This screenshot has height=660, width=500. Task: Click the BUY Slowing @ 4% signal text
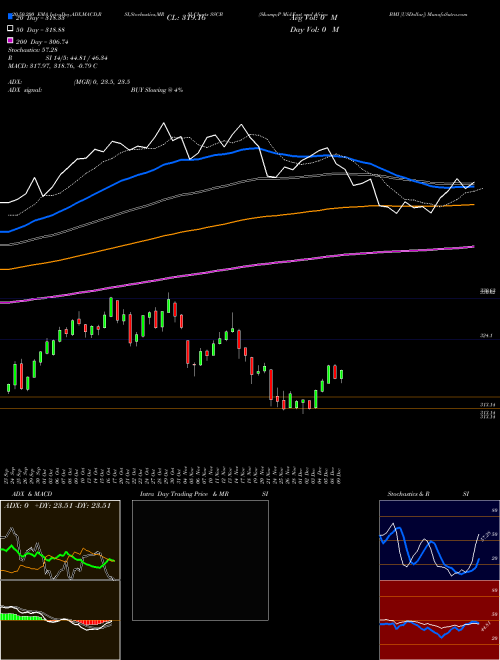click(x=157, y=90)
